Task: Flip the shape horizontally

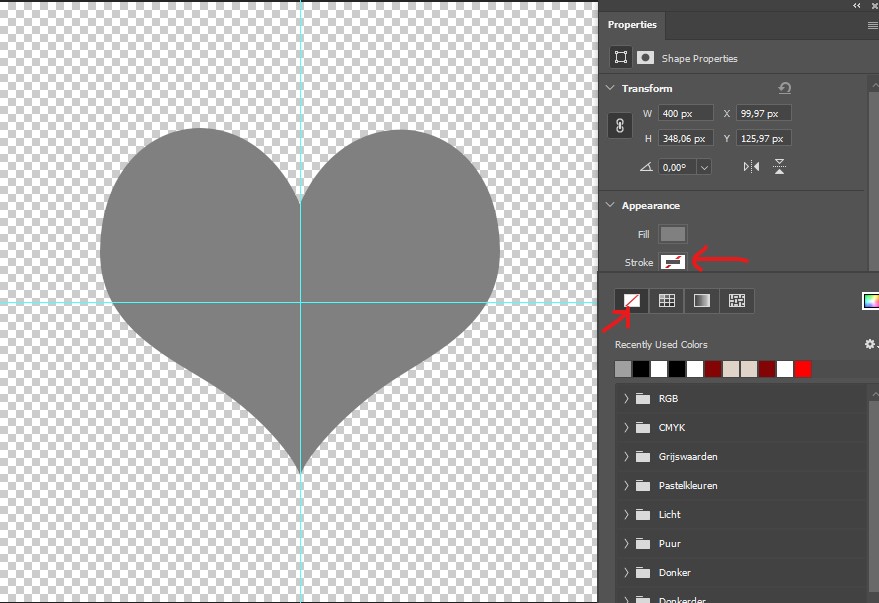Action: [x=751, y=166]
